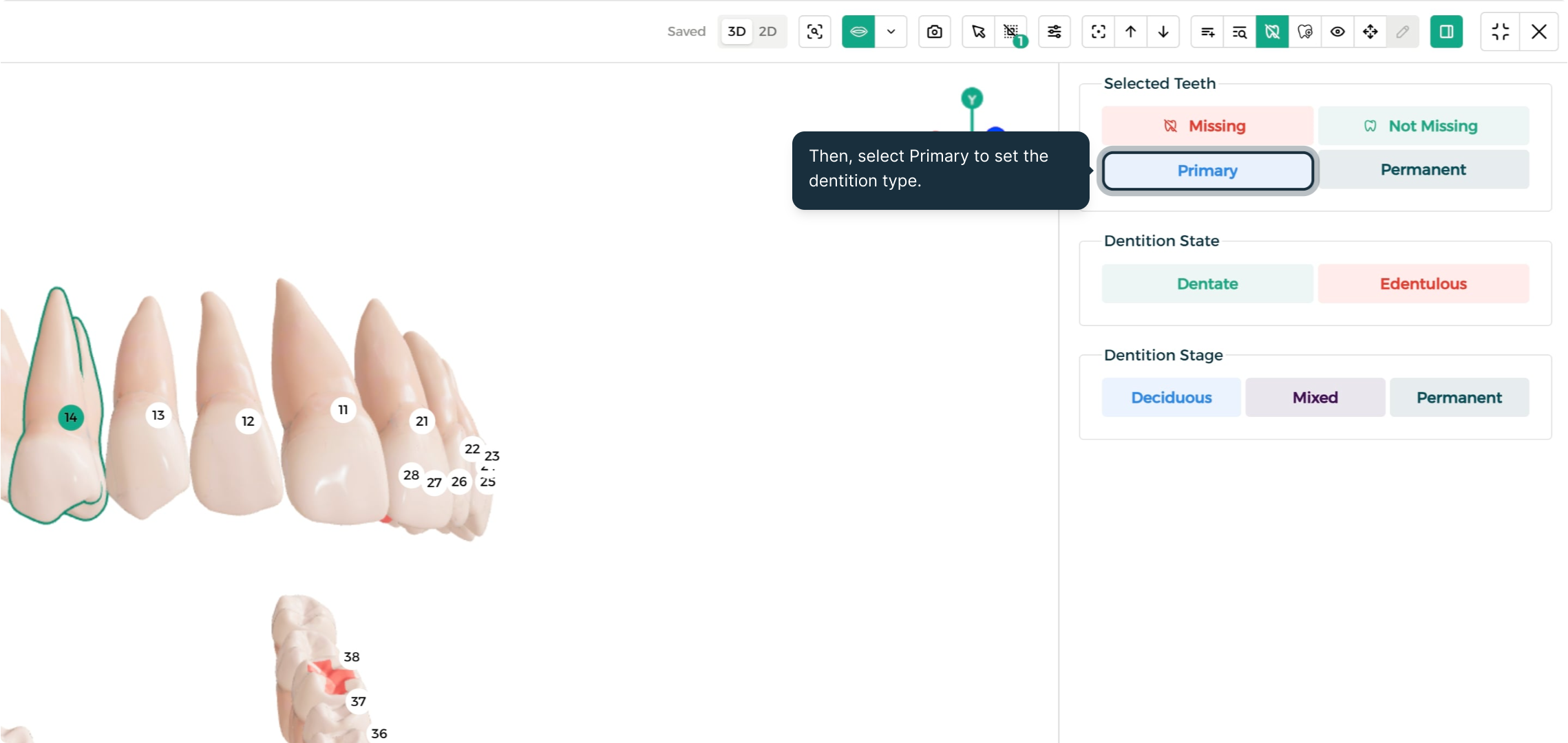Open the dropdown beside the mouth icon
This screenshot has height=743, width=1568.
pos(891,32)
